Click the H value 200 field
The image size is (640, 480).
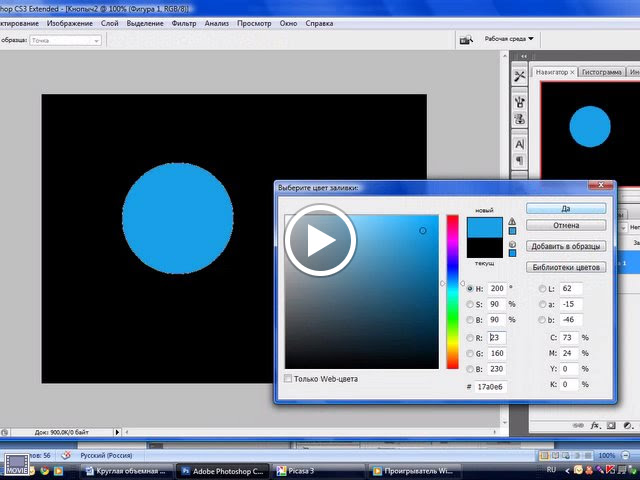[497, 289]
